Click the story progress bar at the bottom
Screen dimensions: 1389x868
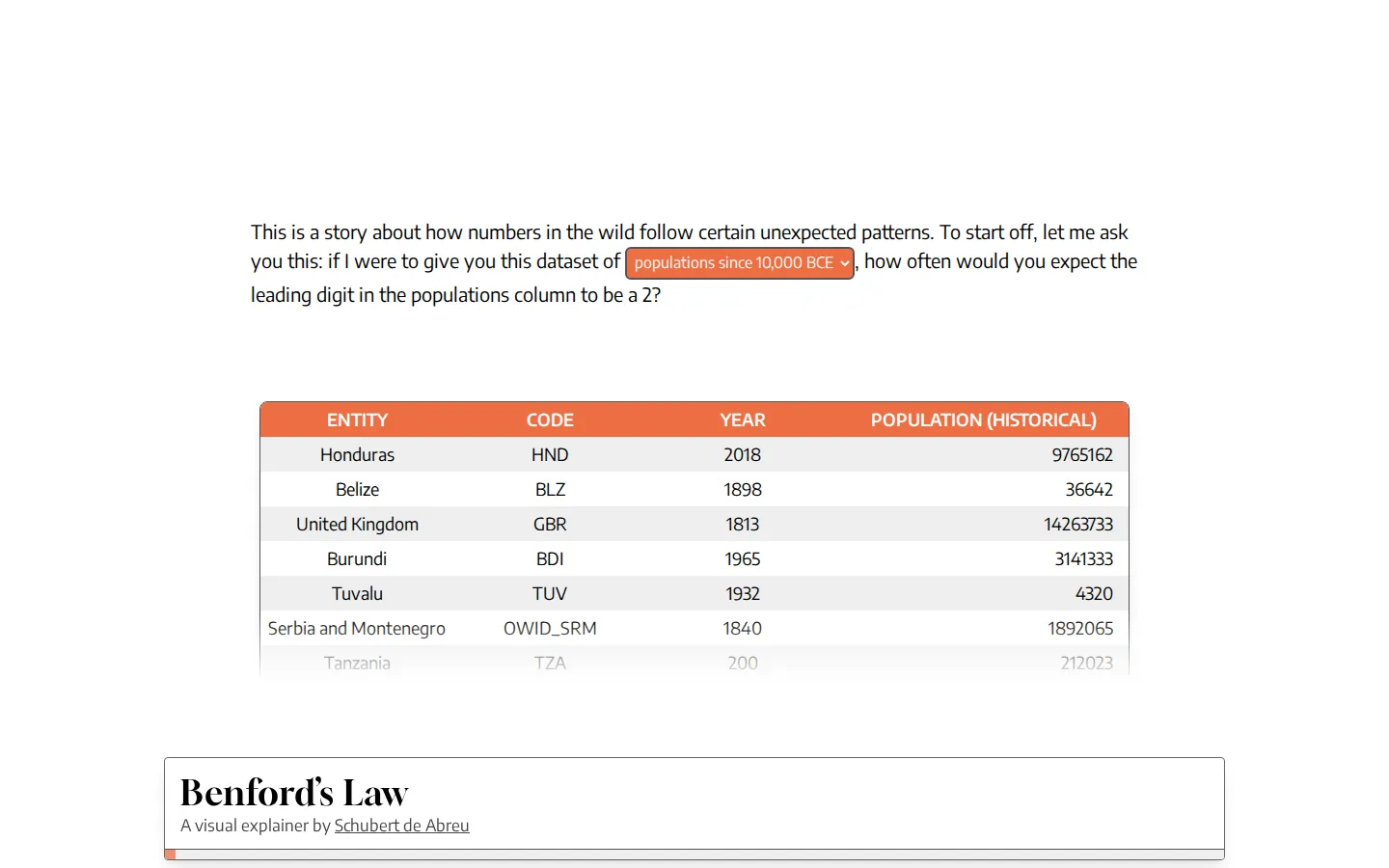pyautogui.click(x=694, y=854)
